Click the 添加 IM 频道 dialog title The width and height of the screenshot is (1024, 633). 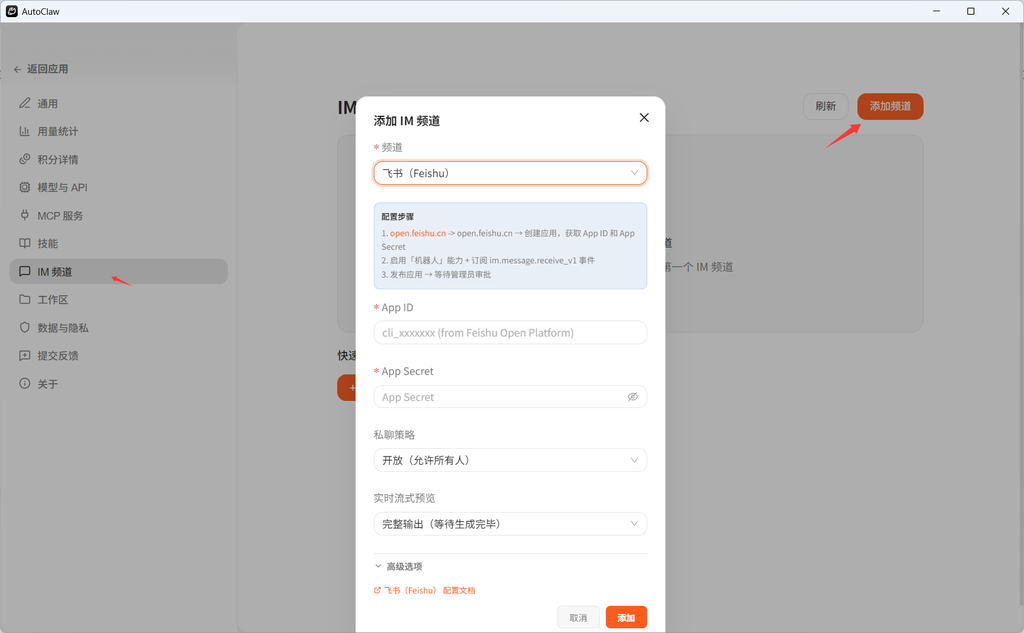coord(407,121)
